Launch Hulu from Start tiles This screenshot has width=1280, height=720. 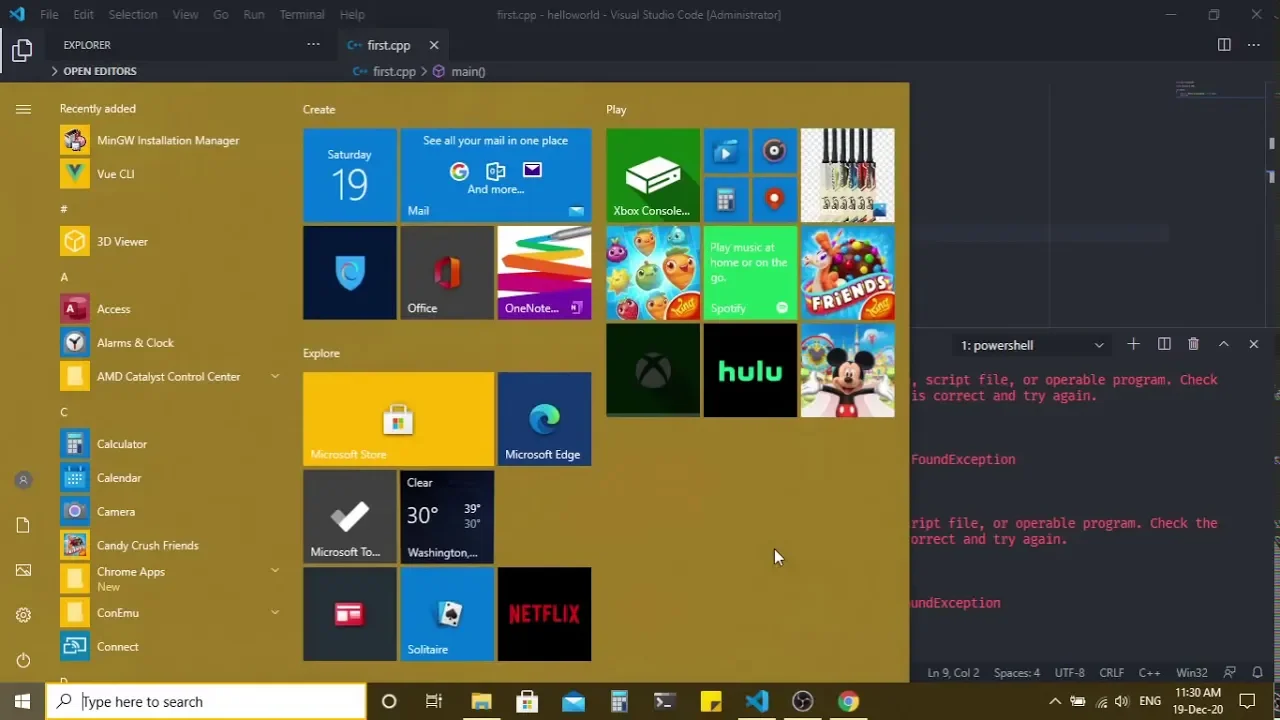tap(750, 371)
